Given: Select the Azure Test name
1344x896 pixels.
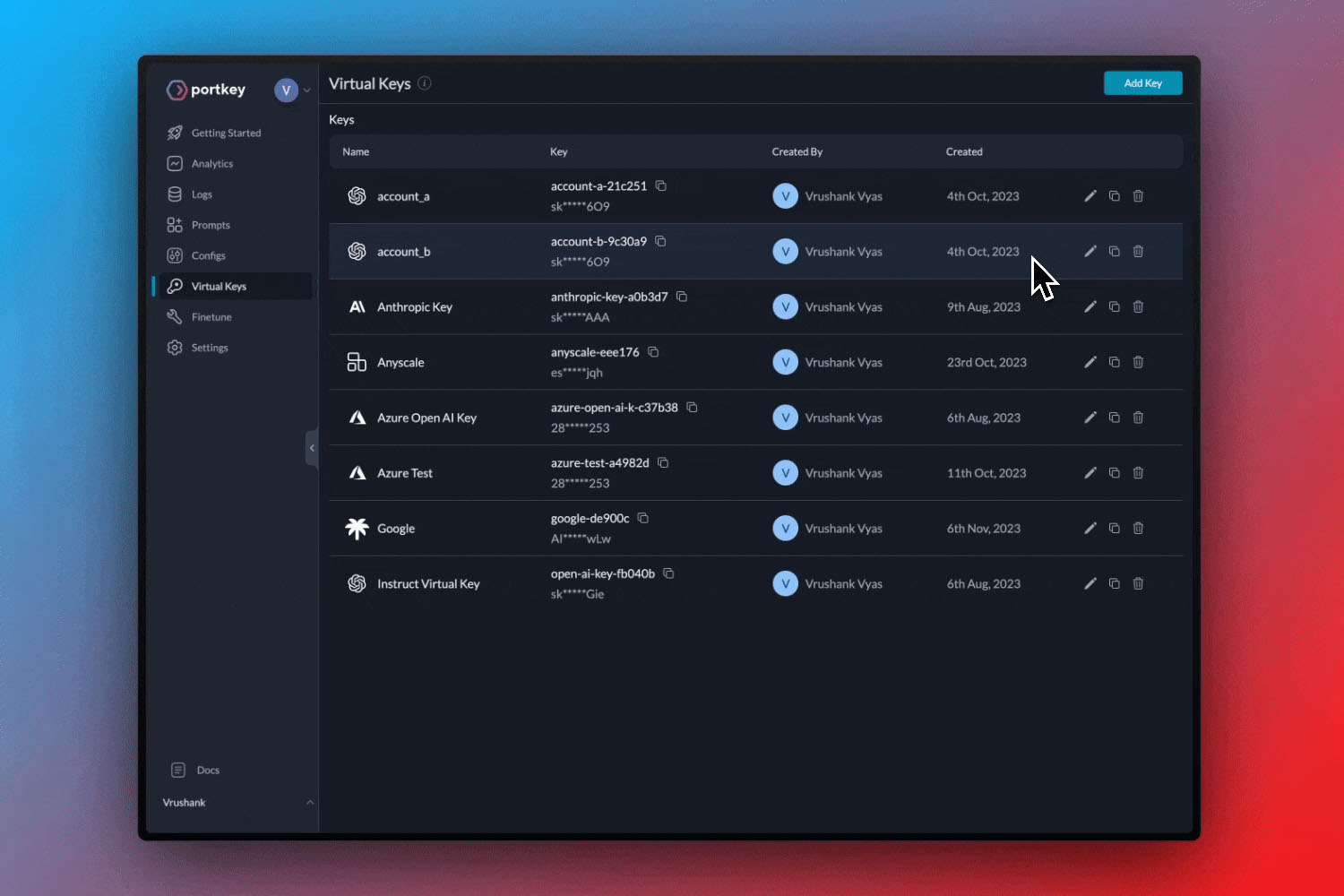Looking at the screenshot, I should pyautogui.click(x=405, y=473).
